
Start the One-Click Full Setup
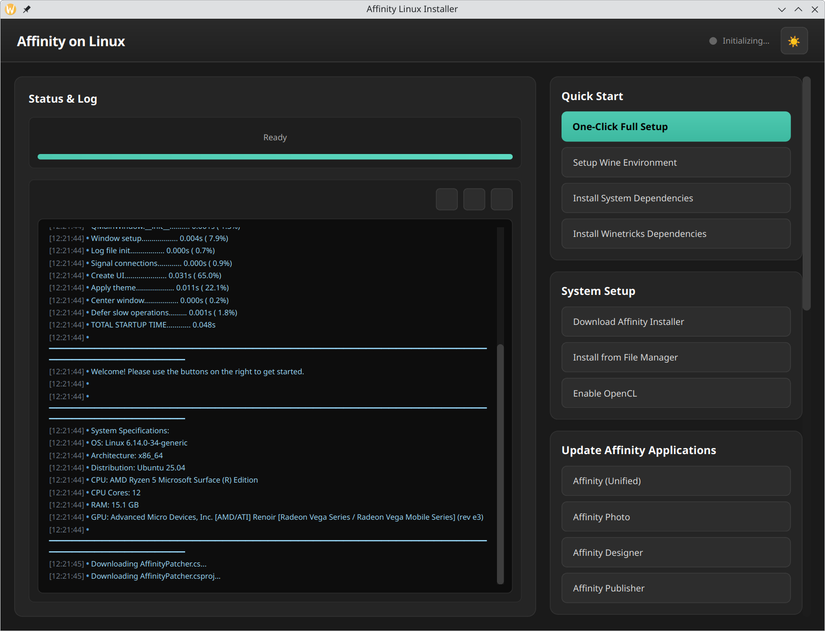click(x=675, y=127)
